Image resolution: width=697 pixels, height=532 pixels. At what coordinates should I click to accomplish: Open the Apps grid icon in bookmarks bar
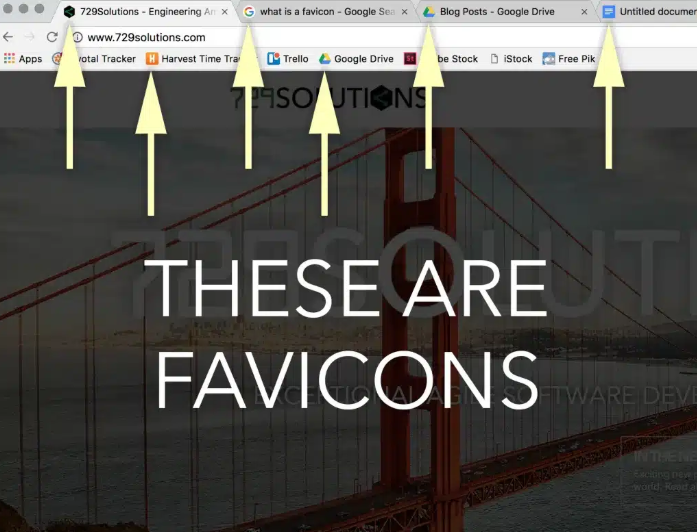point(9,58)
